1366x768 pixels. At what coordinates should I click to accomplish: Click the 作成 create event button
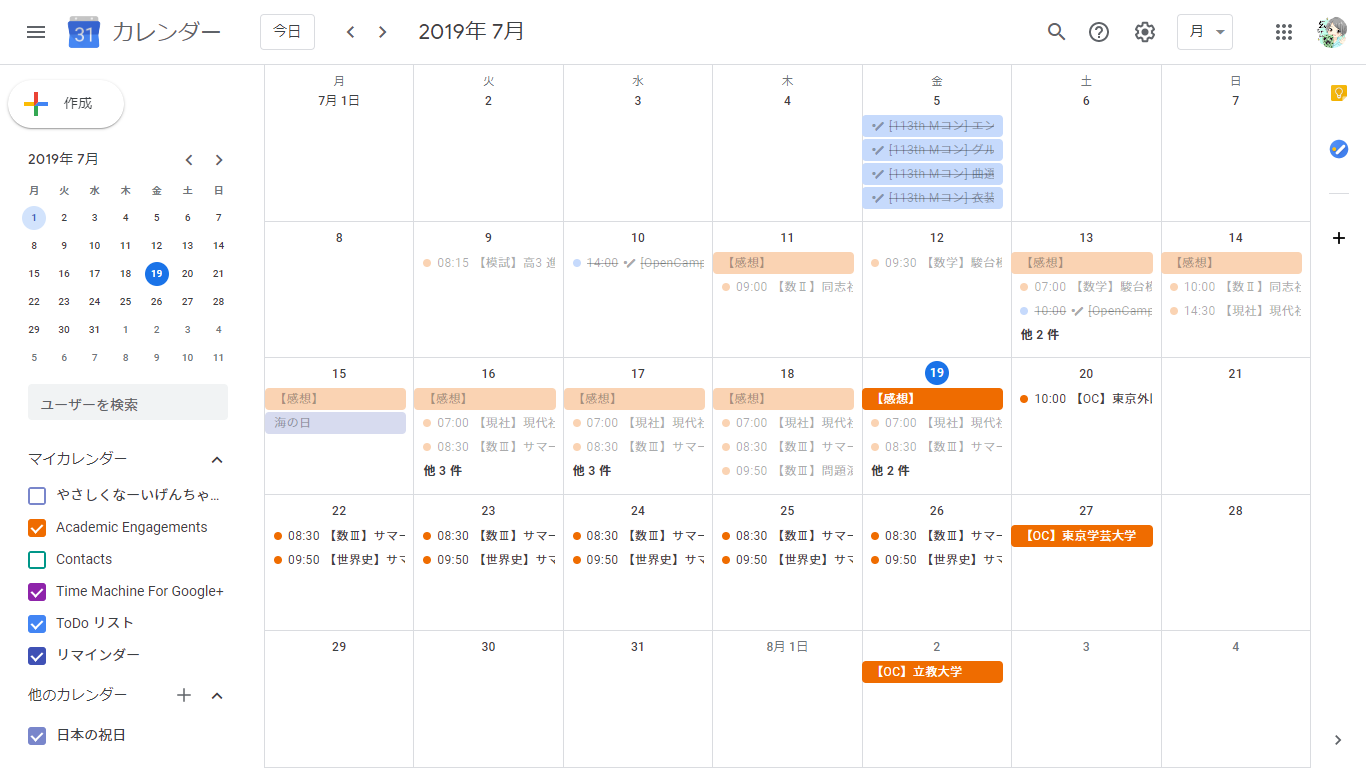tap(66, 104)
